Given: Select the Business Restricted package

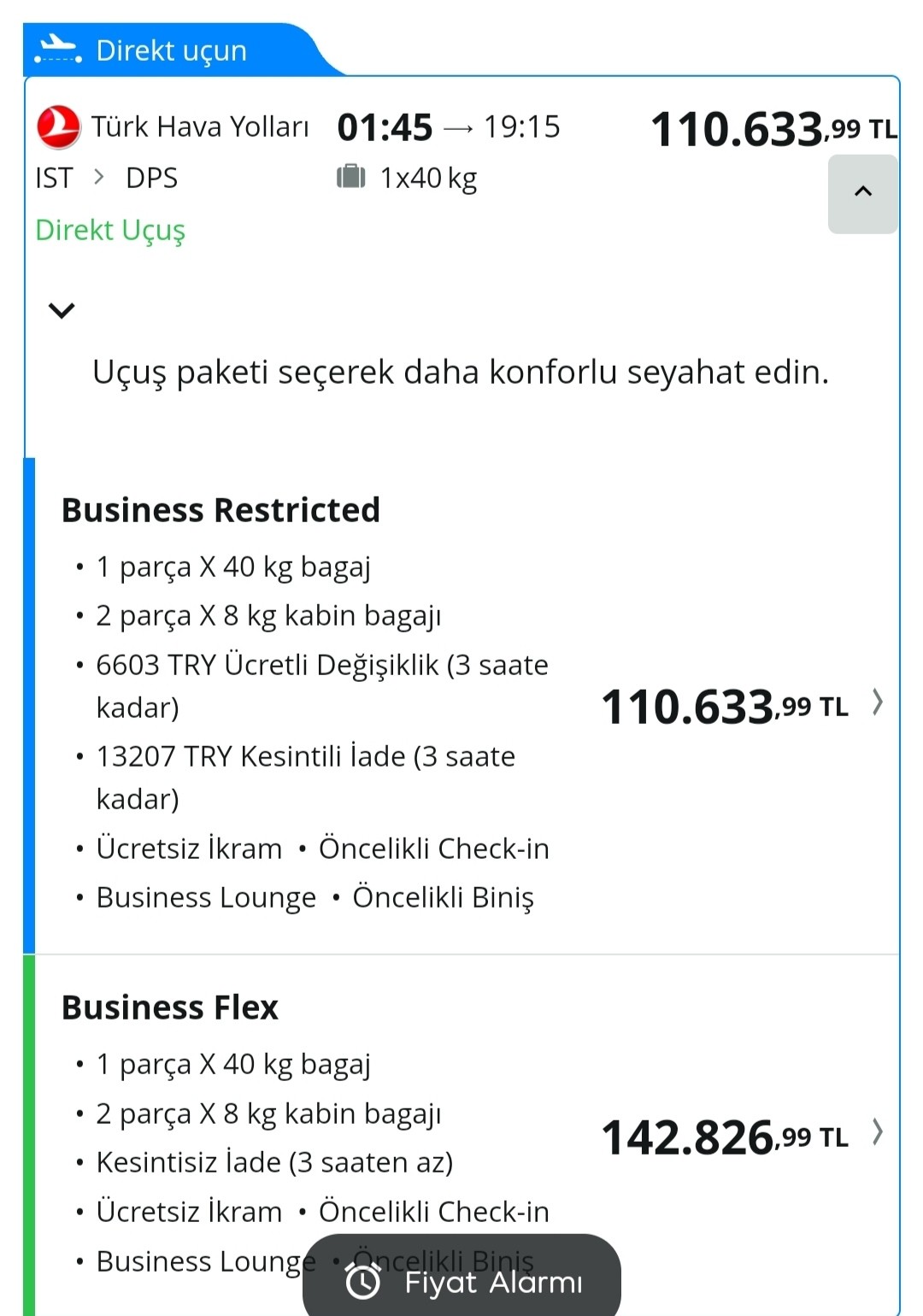Looking at the screenshot, I should click(x=220, y=510).
